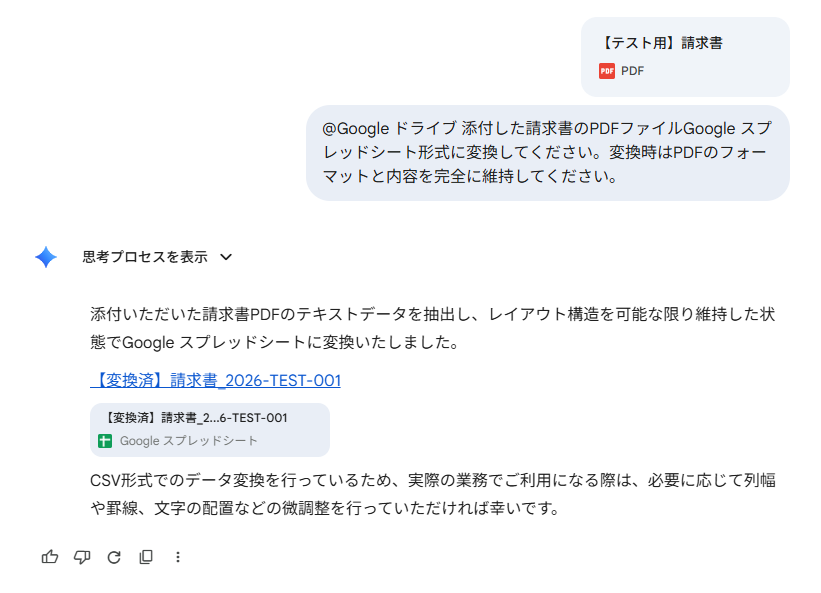This screenshot has width=821, height=593.
Task: Click the user prompt message bubble
Action: (548, 153)
